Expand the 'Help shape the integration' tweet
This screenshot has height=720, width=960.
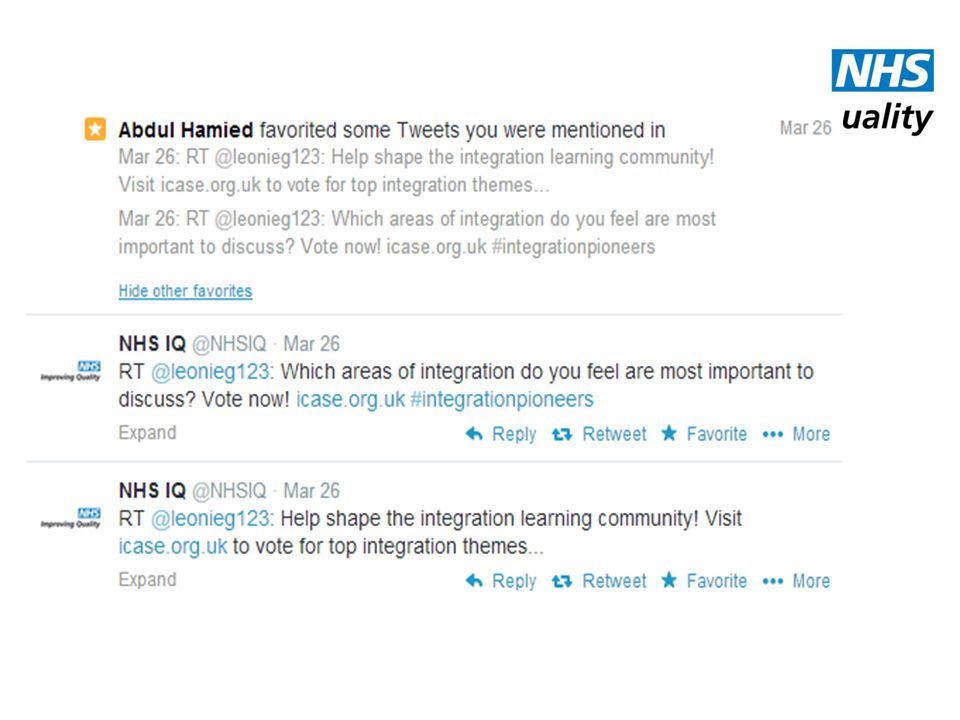click(x=148, y=580)
